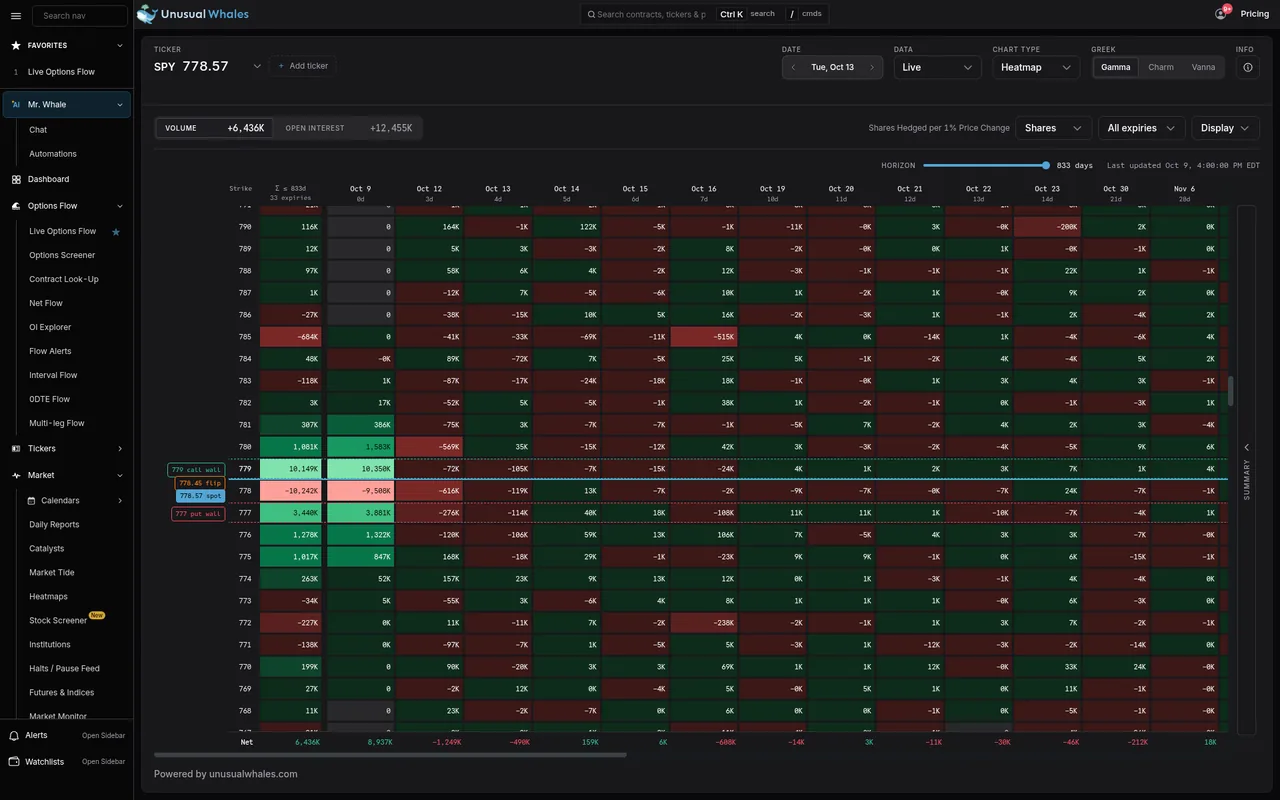Image resolution: width=1280 pixels, height=800 pixels.
Task: Click the notifications bell icon
Action: pyautogui.click(x=1221, y=14)
